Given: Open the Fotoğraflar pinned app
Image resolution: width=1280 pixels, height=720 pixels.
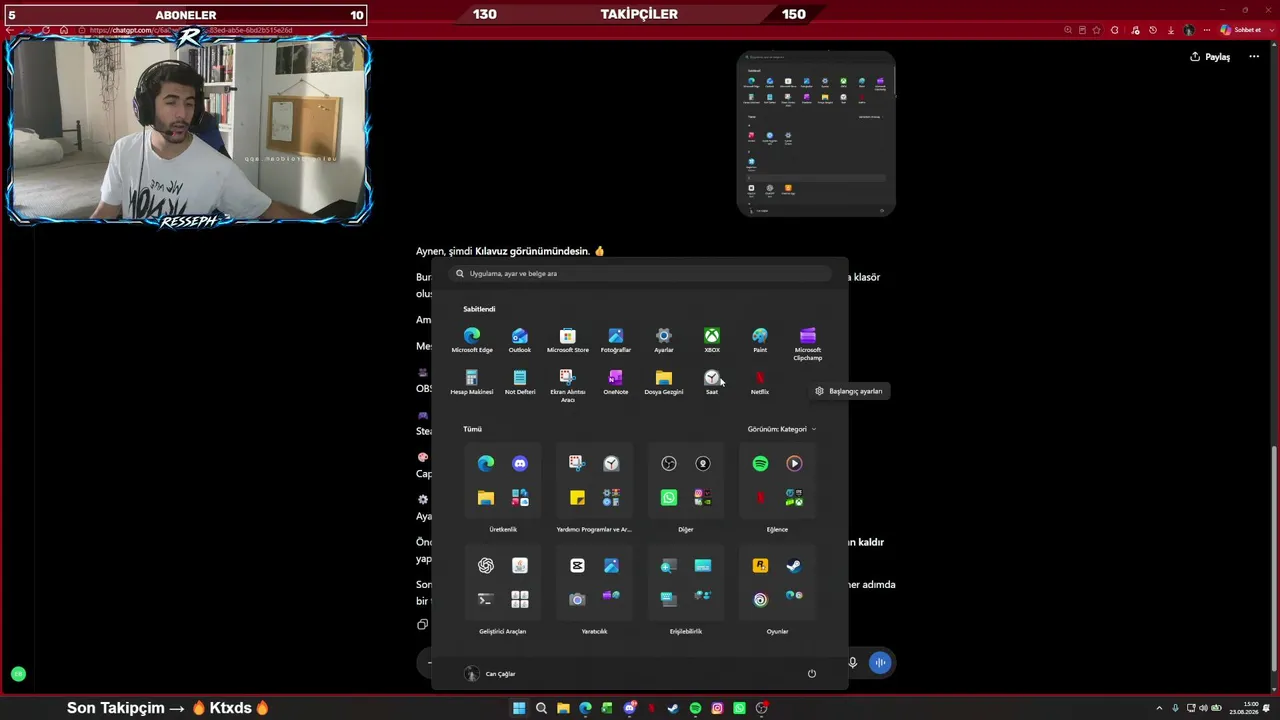Looking at the screenshot, I should [616, 340].
